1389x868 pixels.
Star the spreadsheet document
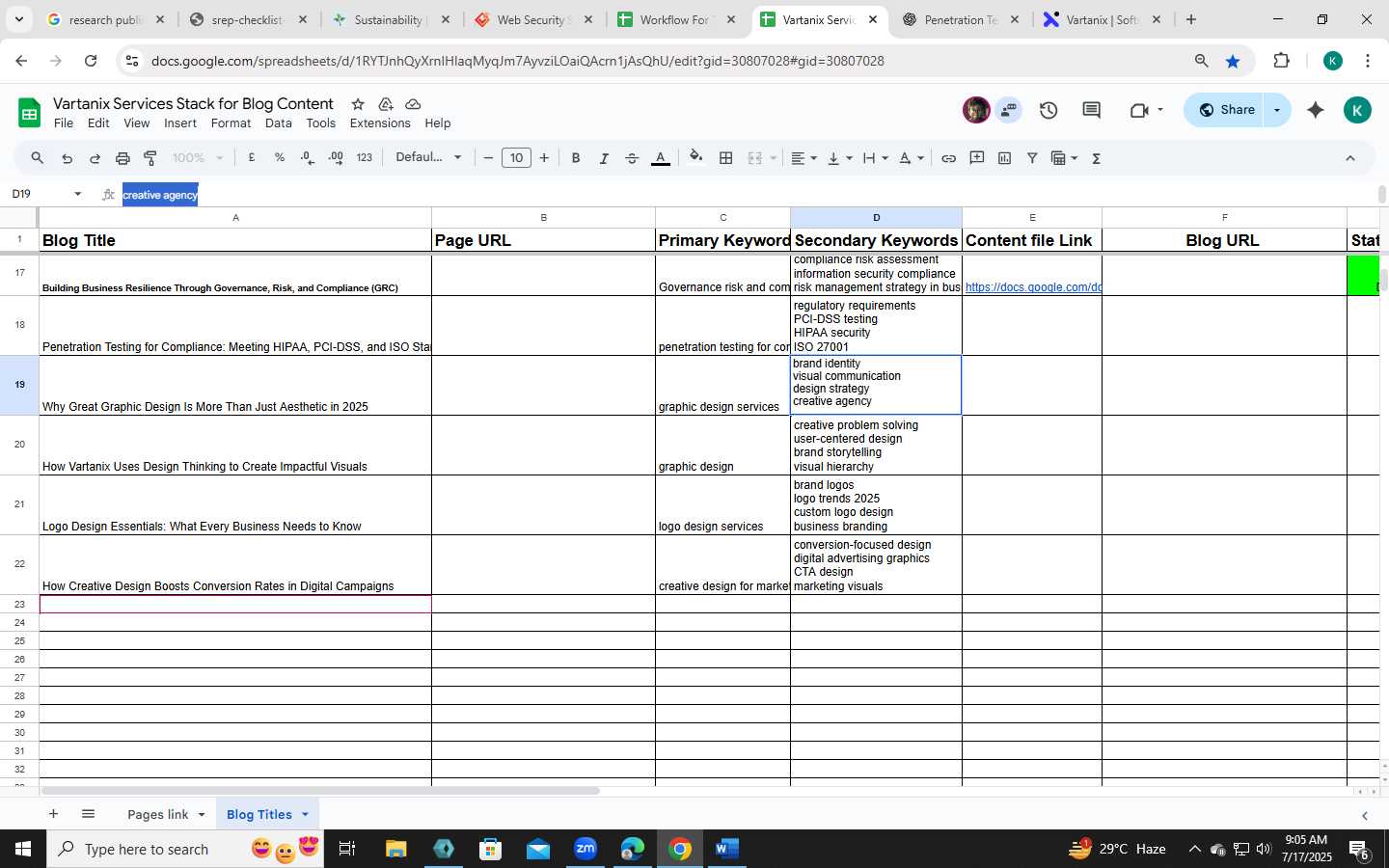click(358, 104)
